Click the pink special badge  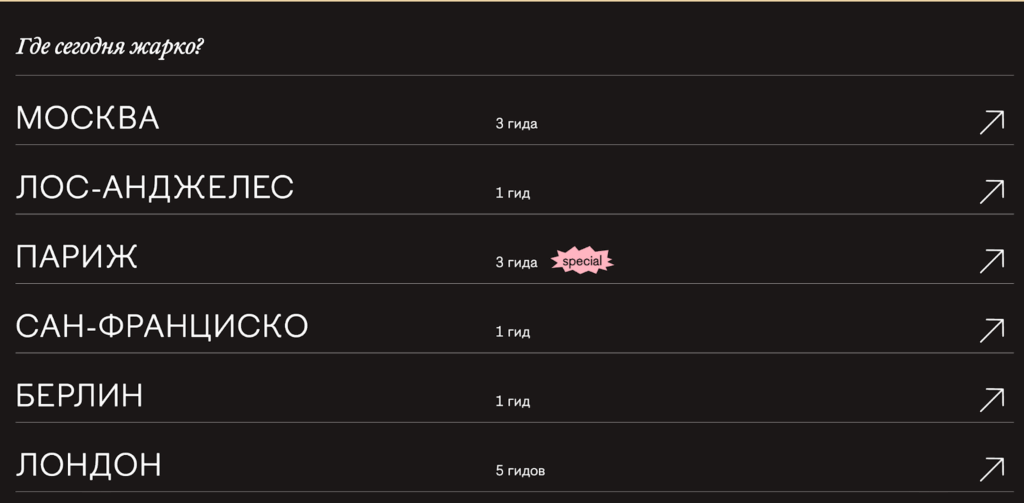(x=582, y=262)
